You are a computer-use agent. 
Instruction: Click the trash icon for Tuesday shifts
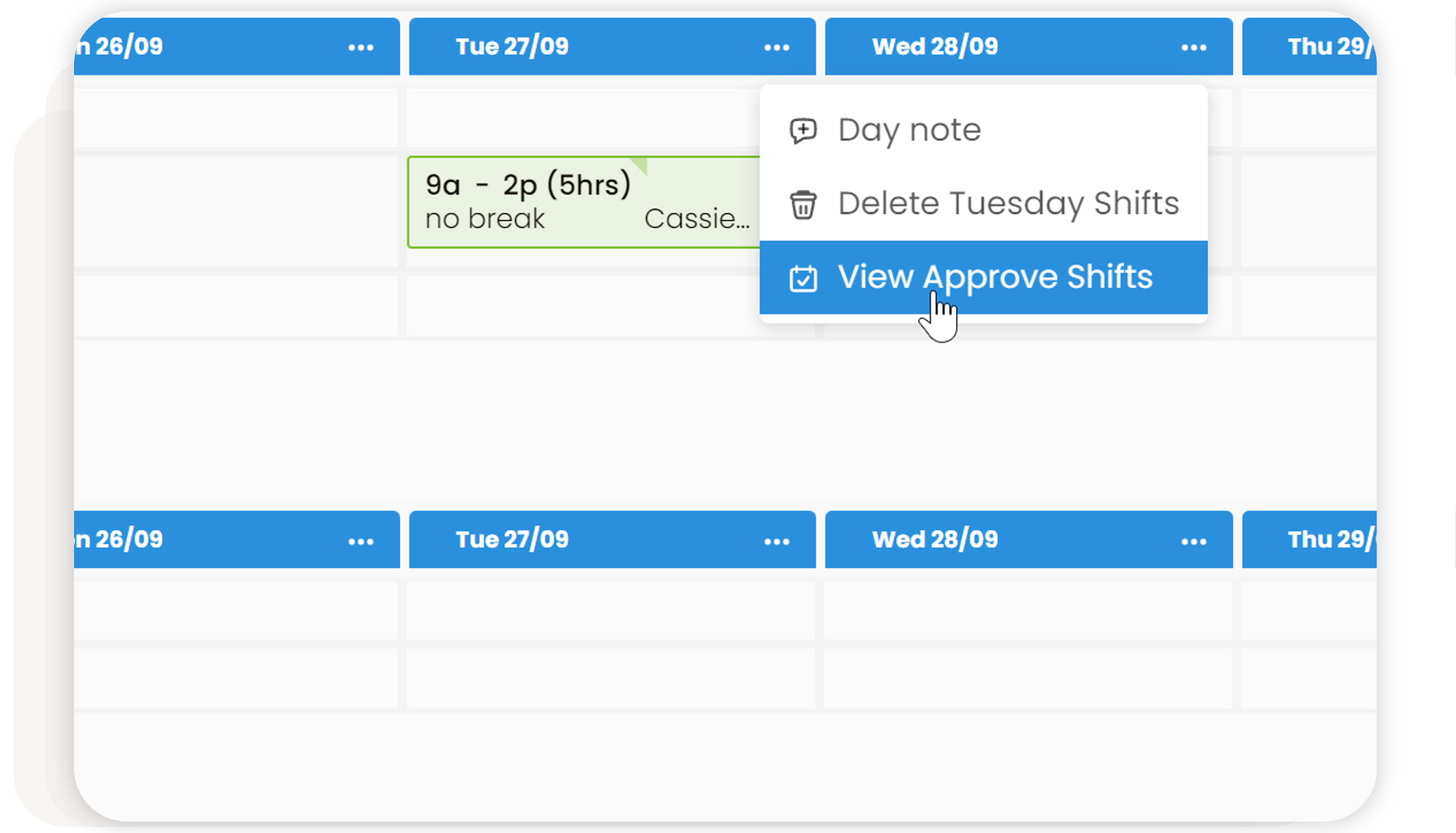click(803, 204)
